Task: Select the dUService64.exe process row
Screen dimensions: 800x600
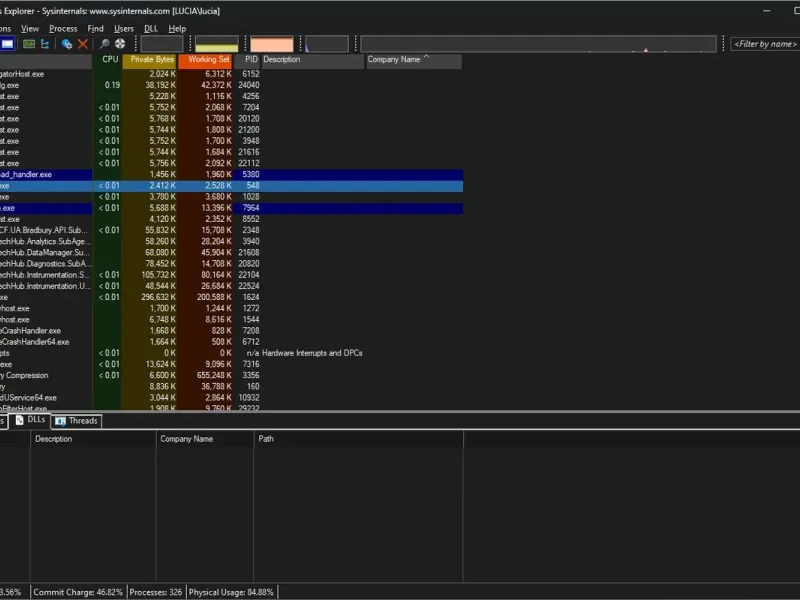Action: click(232, 397)
